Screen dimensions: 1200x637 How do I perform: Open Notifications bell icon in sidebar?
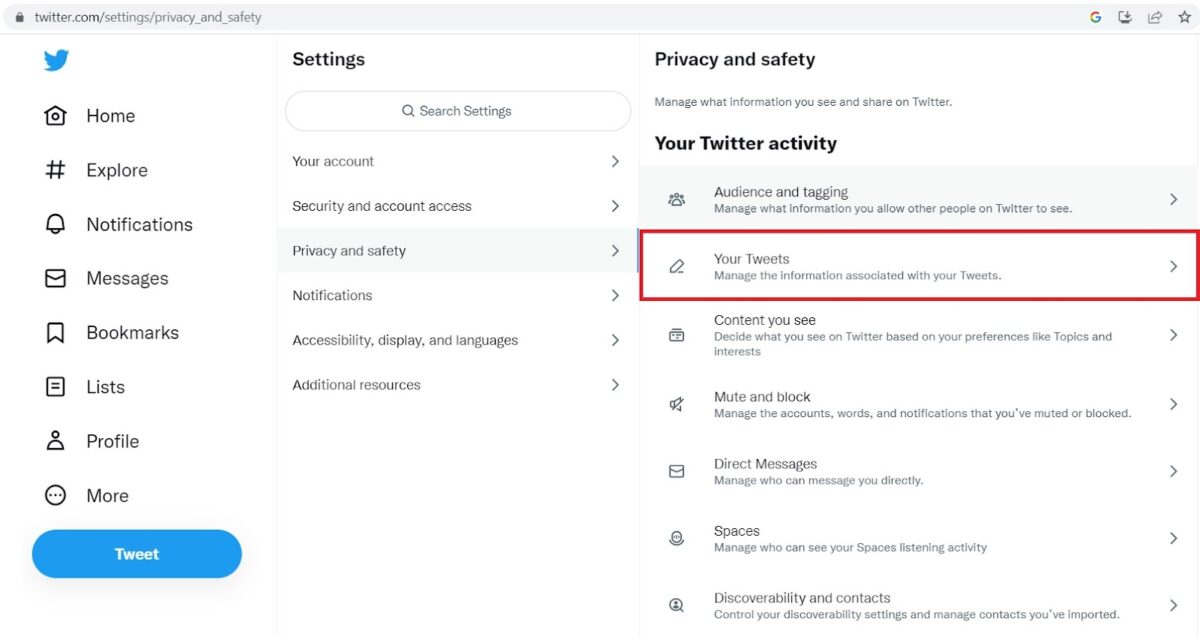(56, 224)
